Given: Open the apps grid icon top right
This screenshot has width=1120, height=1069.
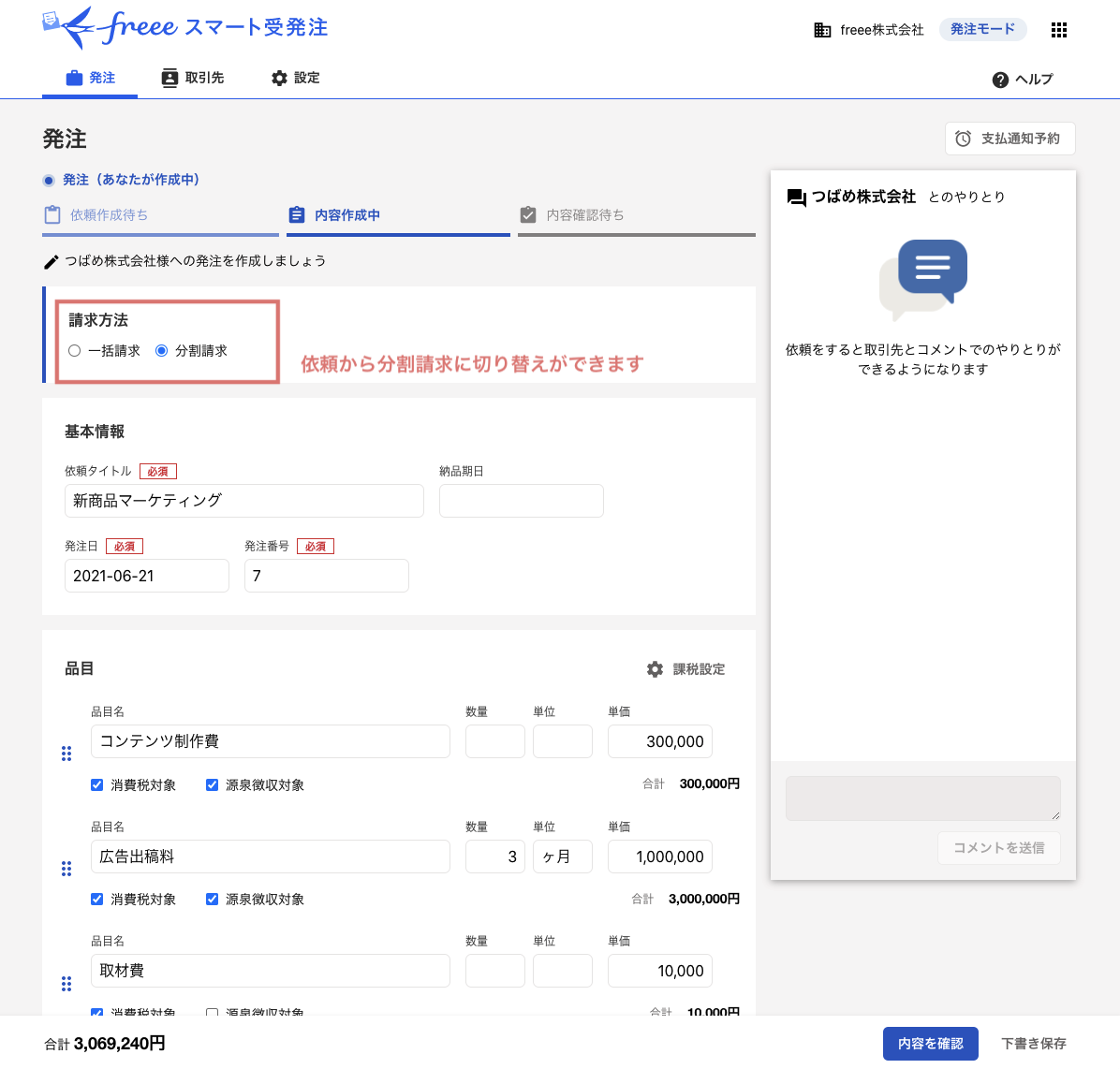Looking at the screenshot, I should click(x=1058, y=29).
